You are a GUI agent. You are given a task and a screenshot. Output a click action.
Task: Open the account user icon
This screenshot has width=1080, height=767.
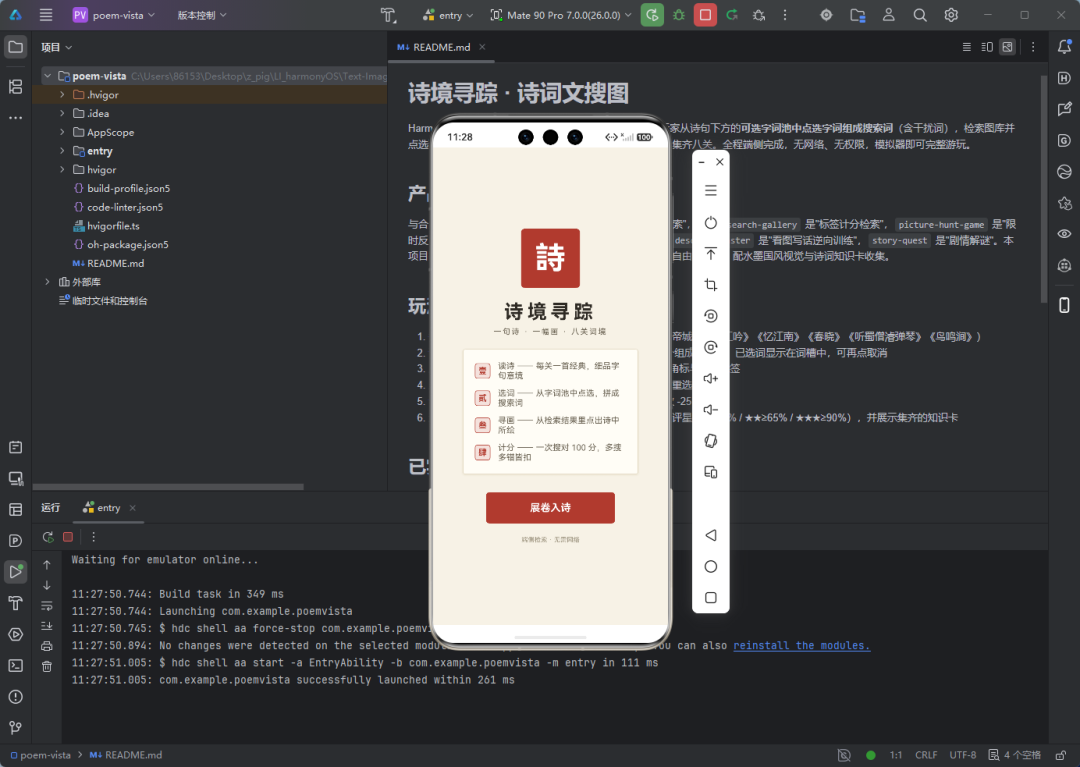click(889, 14)
